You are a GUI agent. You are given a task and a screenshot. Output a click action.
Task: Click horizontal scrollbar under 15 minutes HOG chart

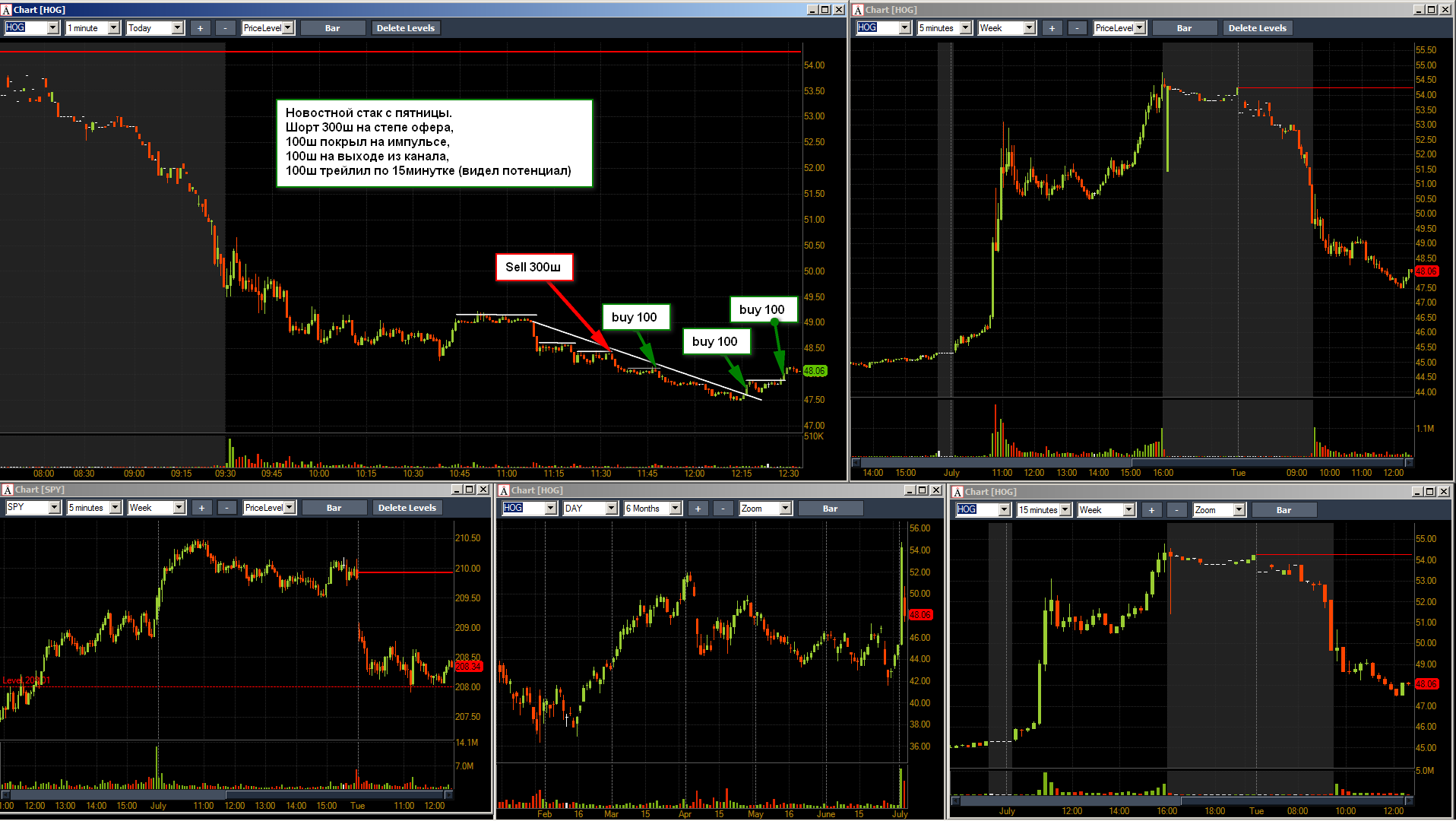click(1182, 800)
